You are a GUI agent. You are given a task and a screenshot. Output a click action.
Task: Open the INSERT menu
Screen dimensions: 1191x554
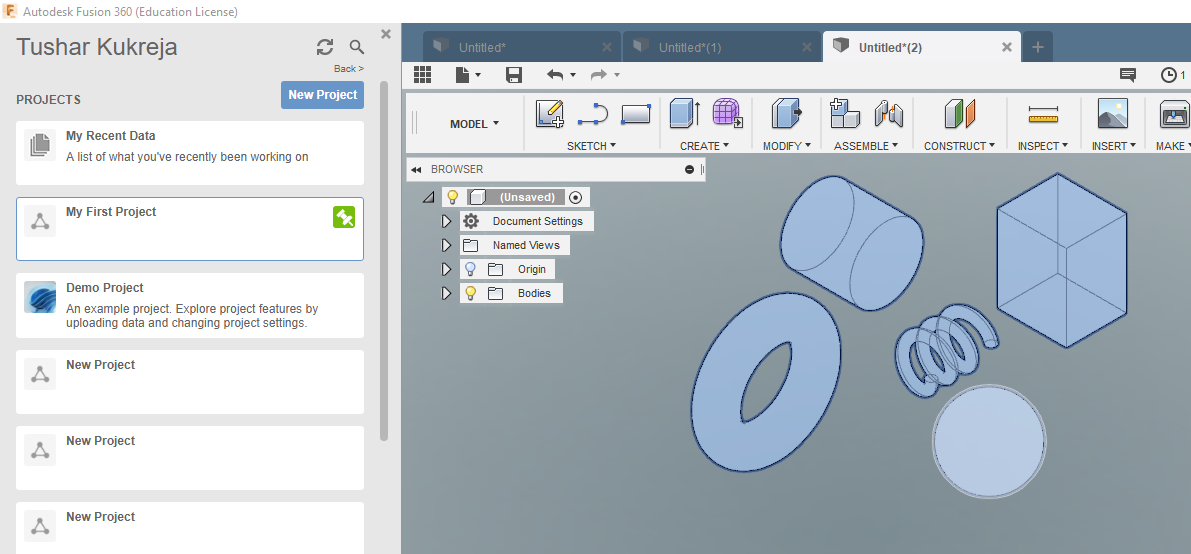tap(1114, 146)
